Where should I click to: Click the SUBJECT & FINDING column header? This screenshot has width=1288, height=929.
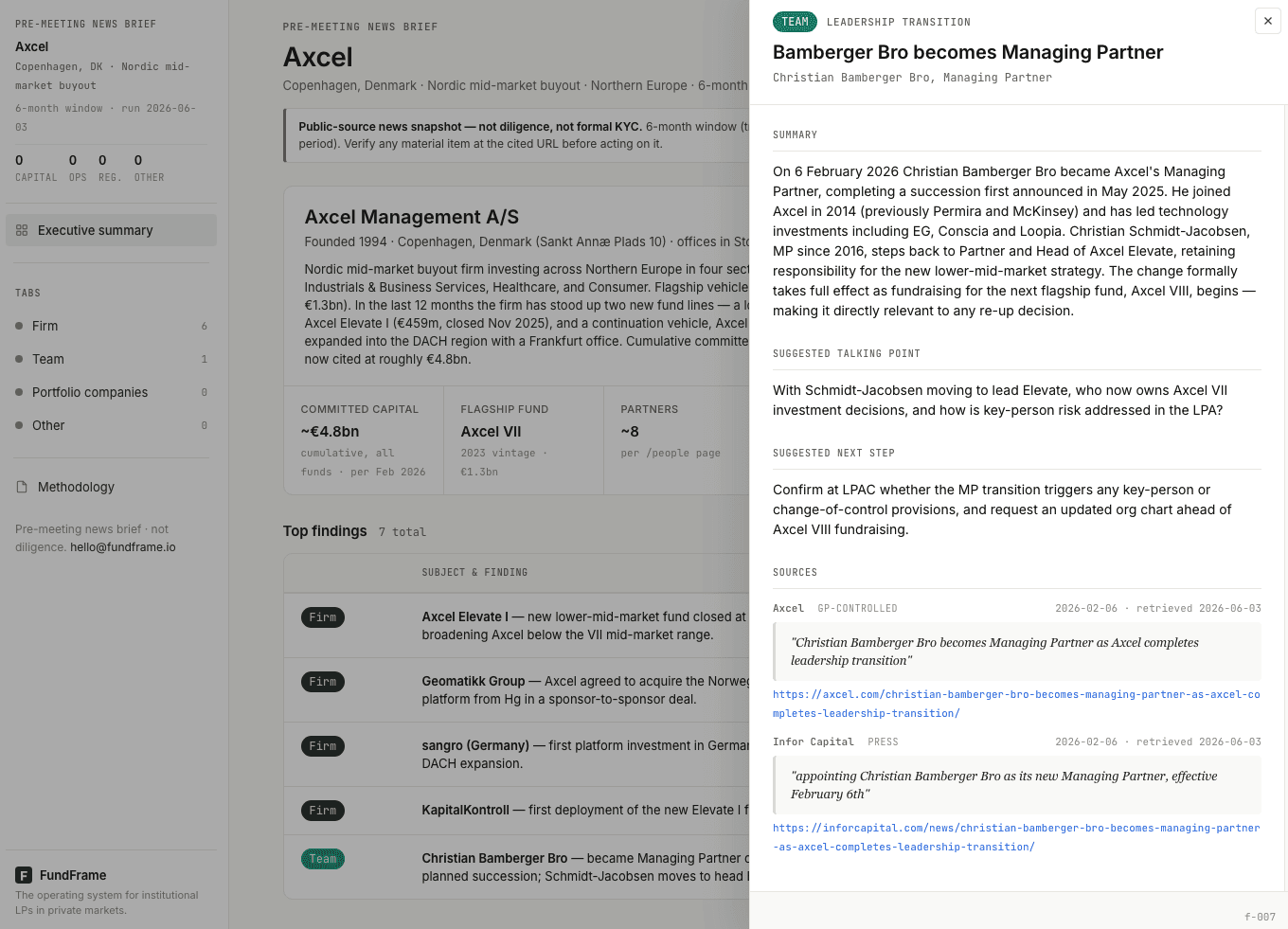tap(474, 573)
